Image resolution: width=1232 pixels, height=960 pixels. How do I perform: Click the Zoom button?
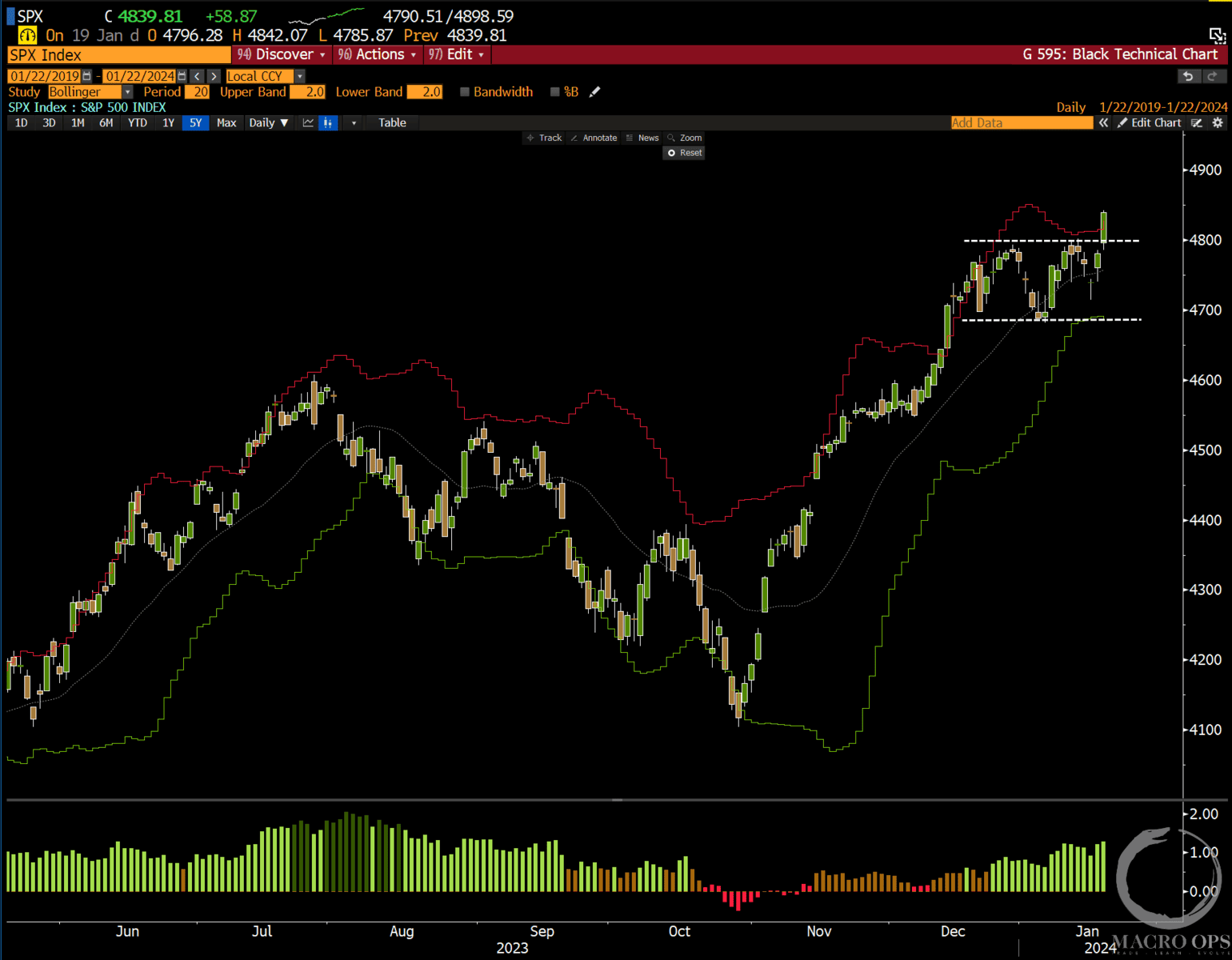click(x=685, y=138)
